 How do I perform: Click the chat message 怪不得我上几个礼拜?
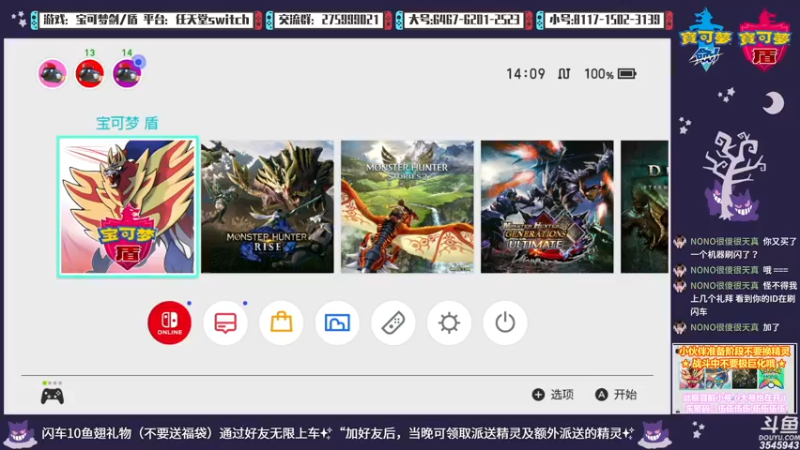[x=735, y=298]
